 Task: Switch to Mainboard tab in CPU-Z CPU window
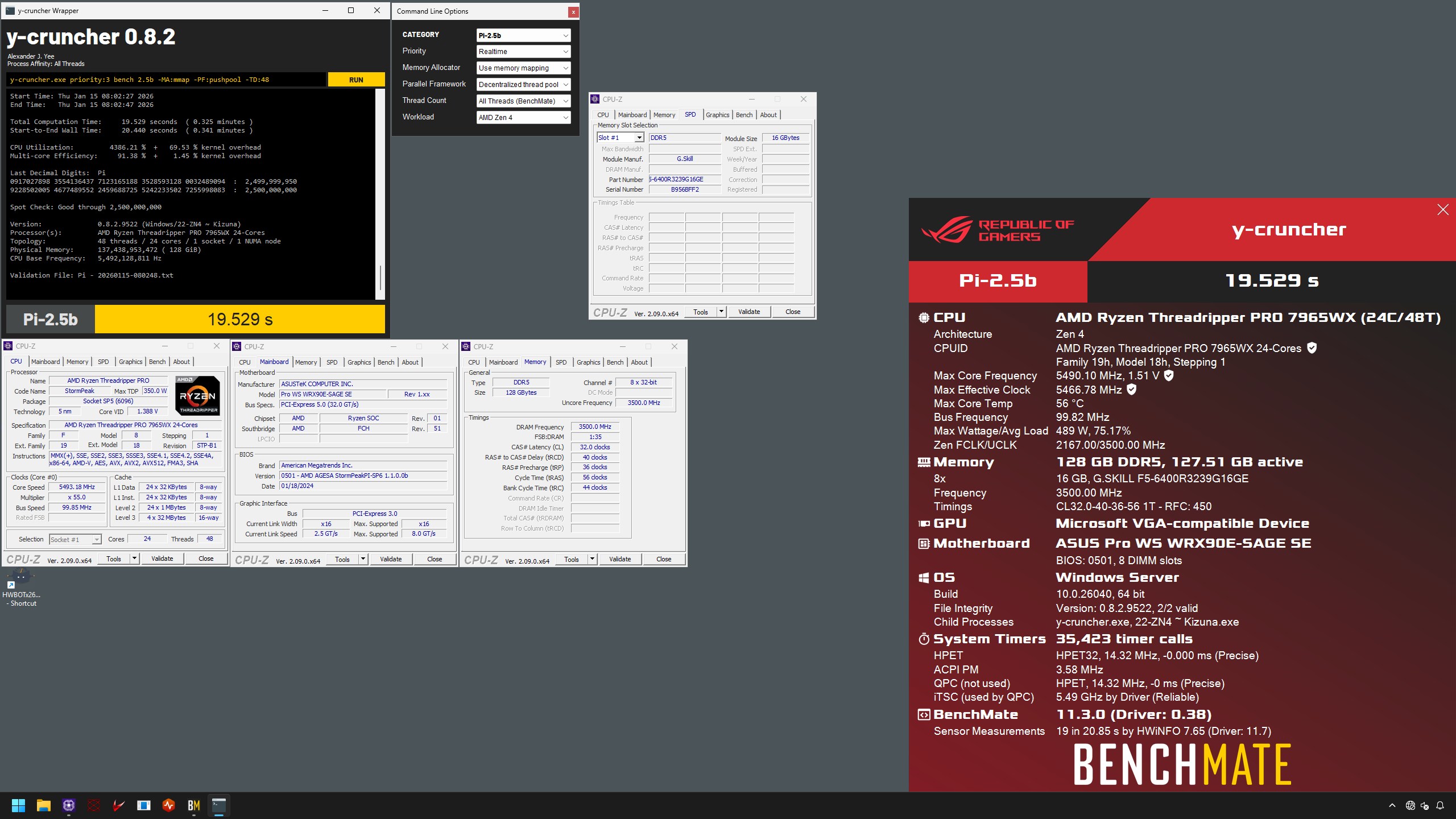(x=45, y=362)
